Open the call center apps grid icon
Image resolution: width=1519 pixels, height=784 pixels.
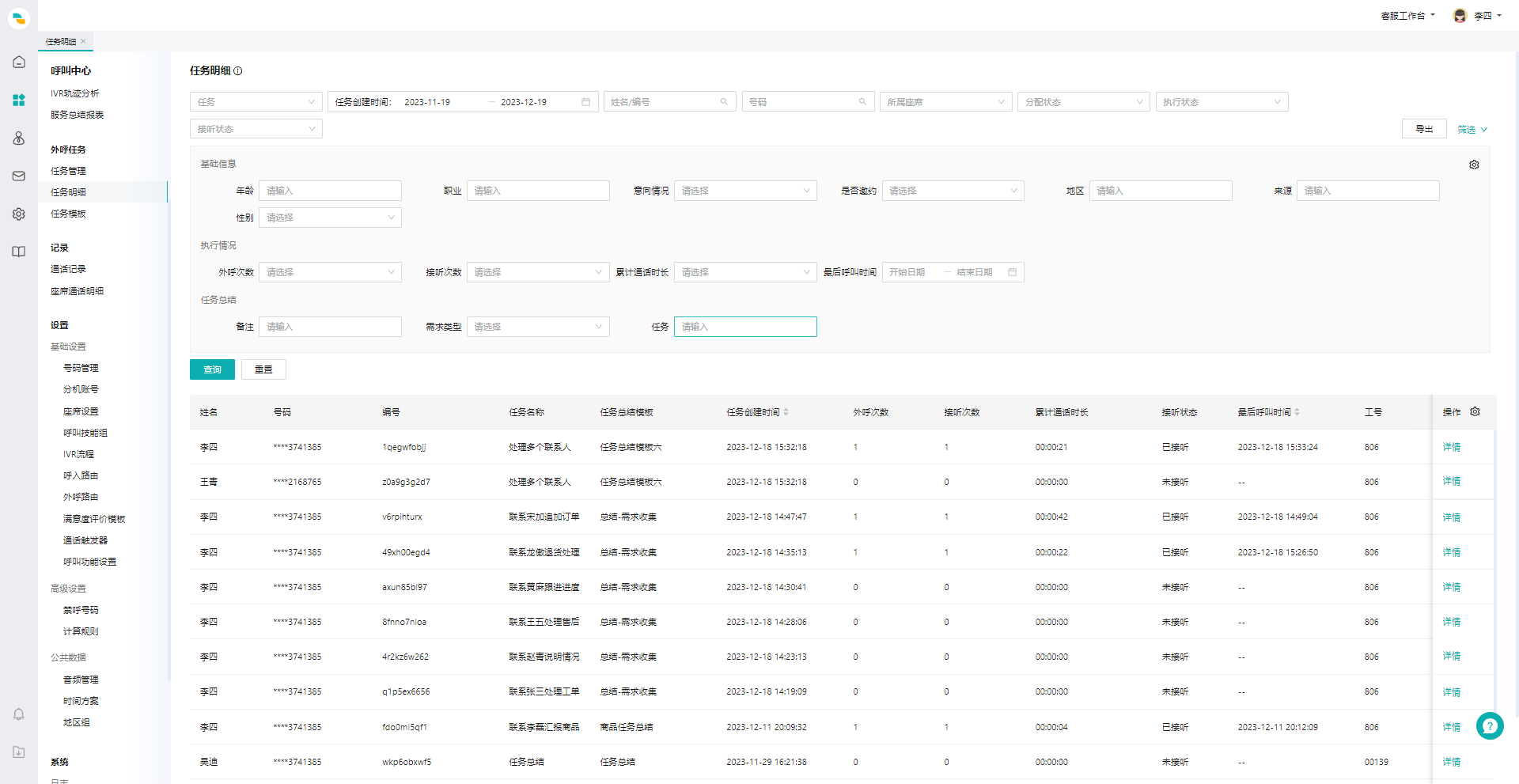[x=19, y=100]
